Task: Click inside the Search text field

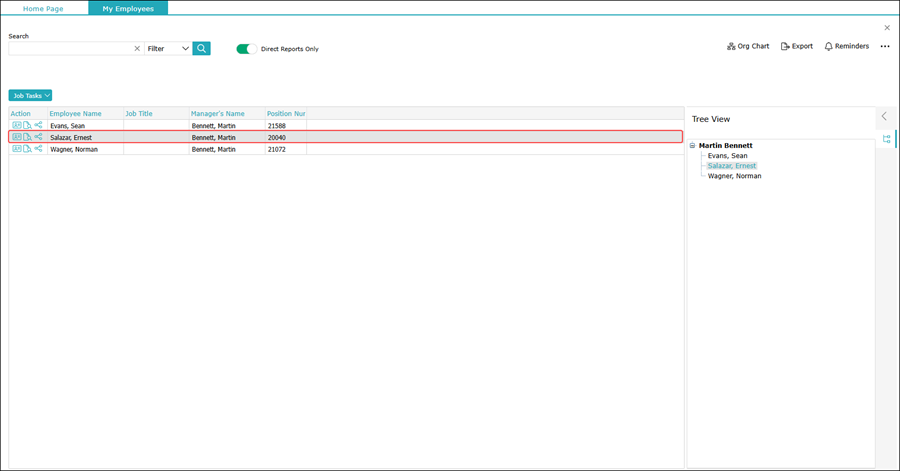Action: point(70,48)
